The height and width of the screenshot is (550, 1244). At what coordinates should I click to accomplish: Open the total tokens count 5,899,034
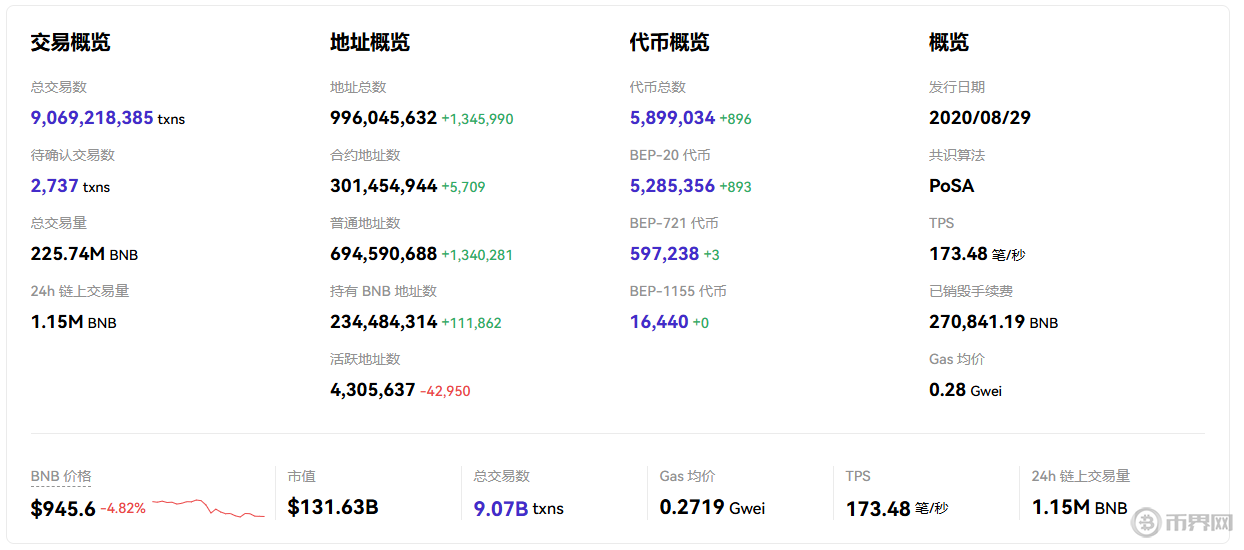672,118
